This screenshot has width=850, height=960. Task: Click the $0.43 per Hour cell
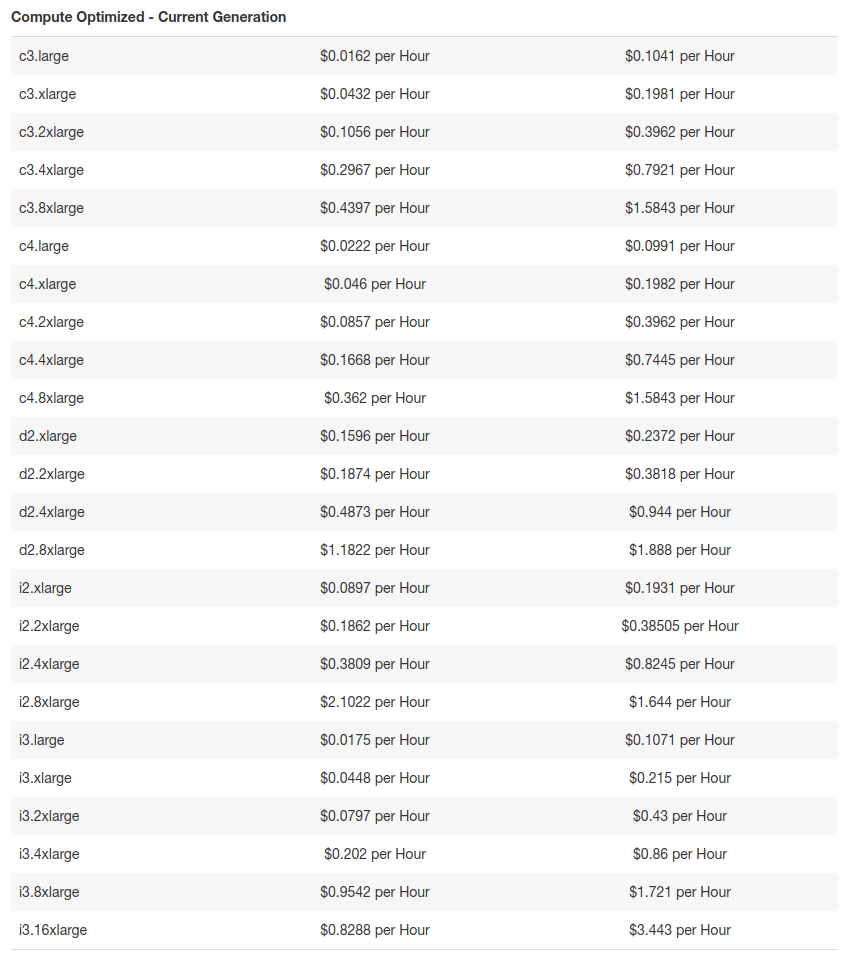point(680,816)
